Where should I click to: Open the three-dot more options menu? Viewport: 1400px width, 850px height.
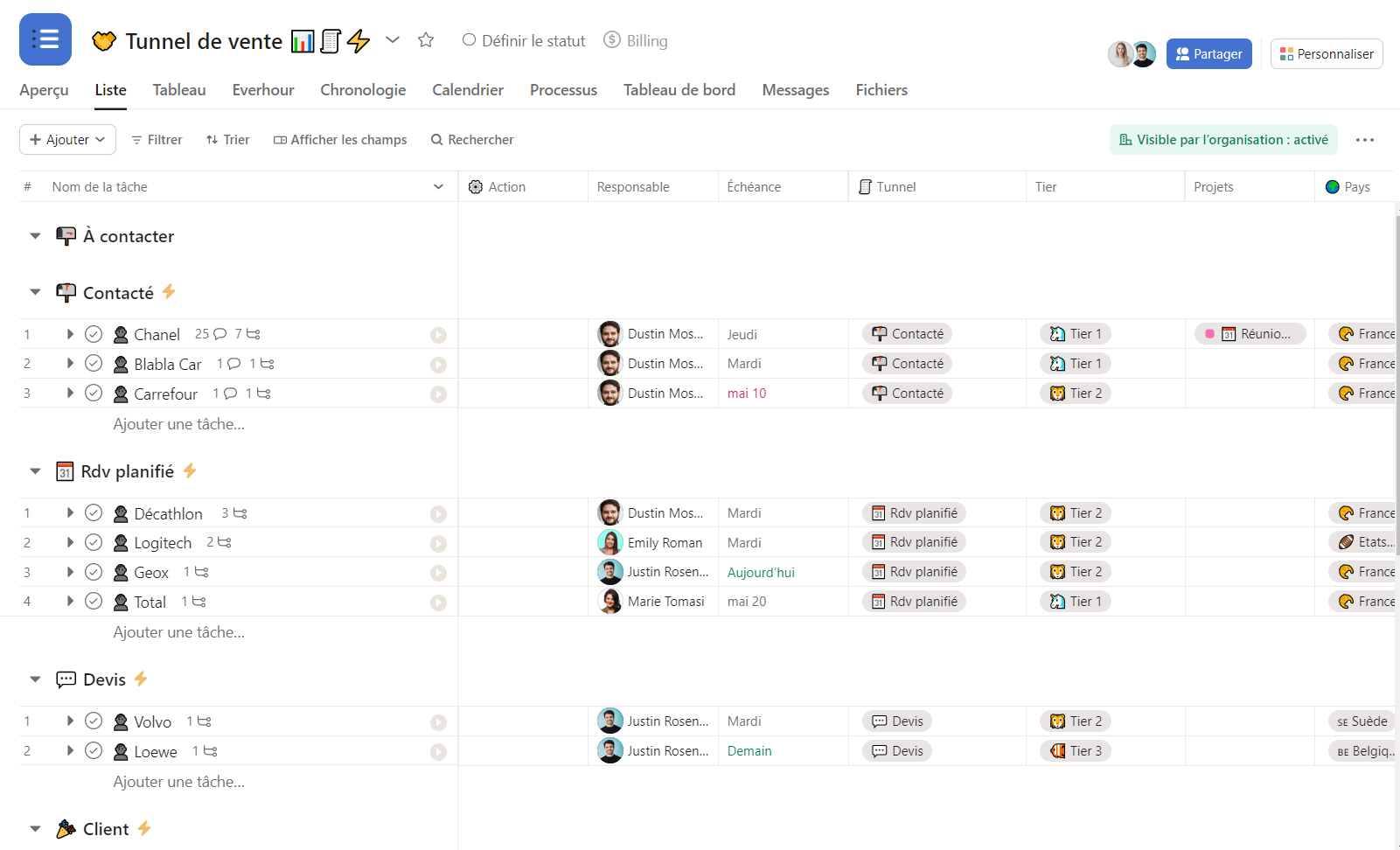pyautogui.click(x=1364, y=140)
